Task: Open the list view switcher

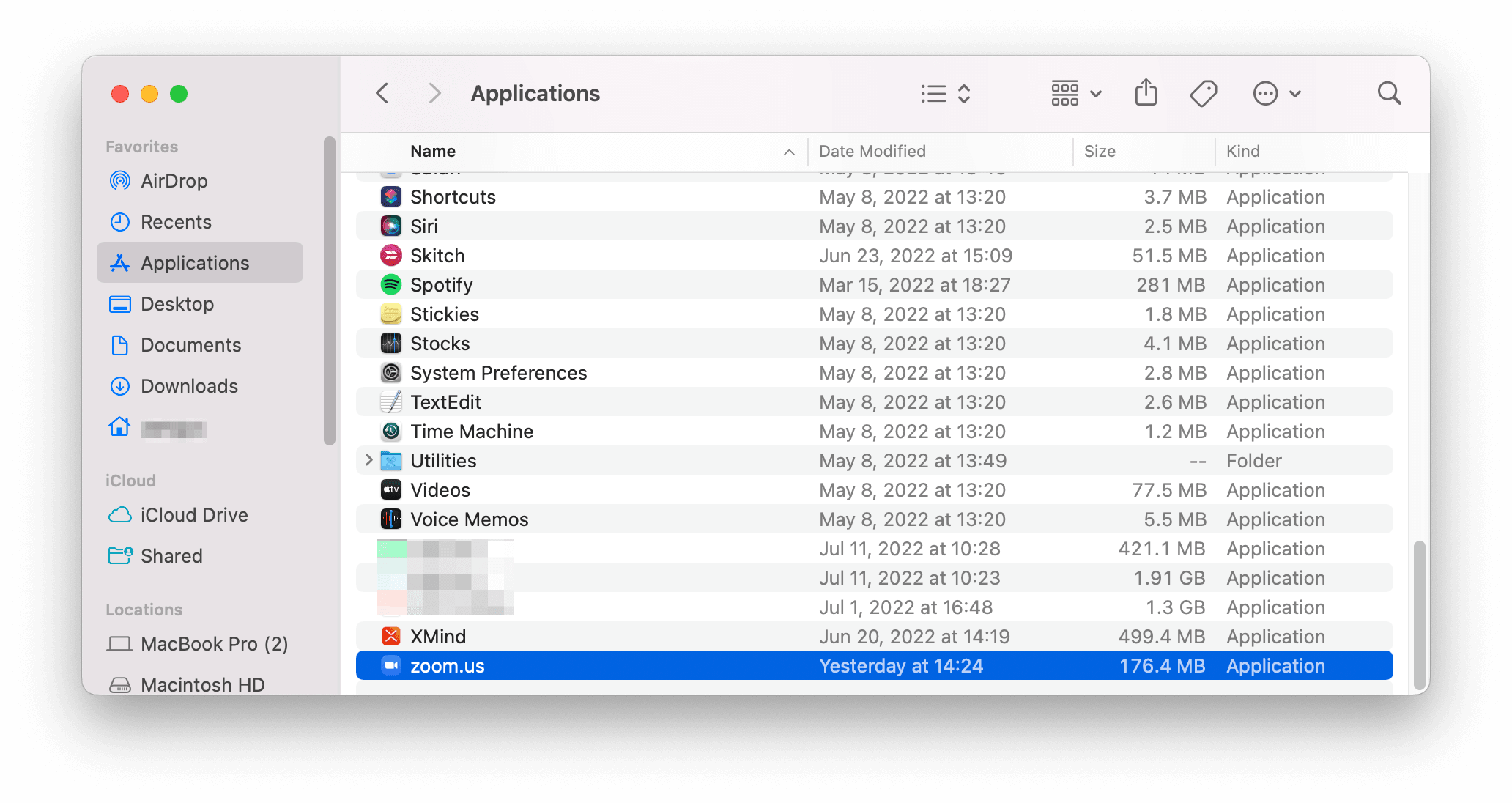Action: 945,94
